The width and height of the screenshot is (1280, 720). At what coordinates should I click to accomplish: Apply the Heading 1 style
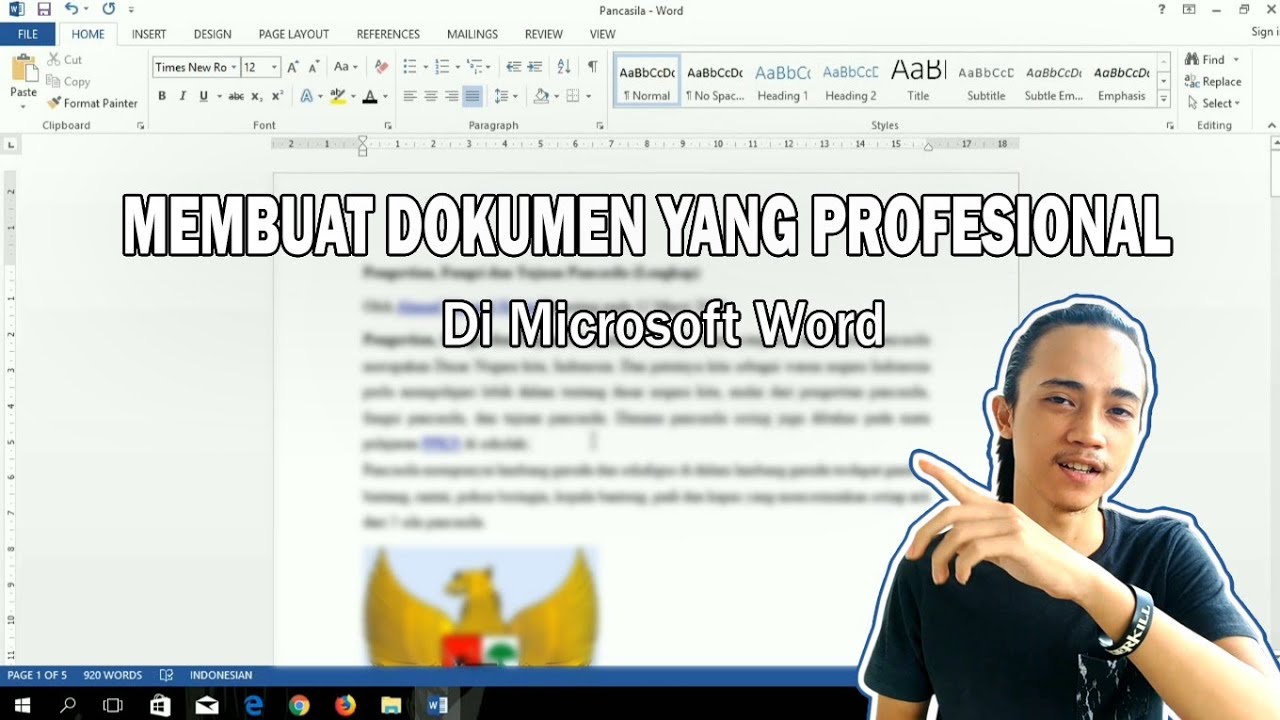(783, 81)
